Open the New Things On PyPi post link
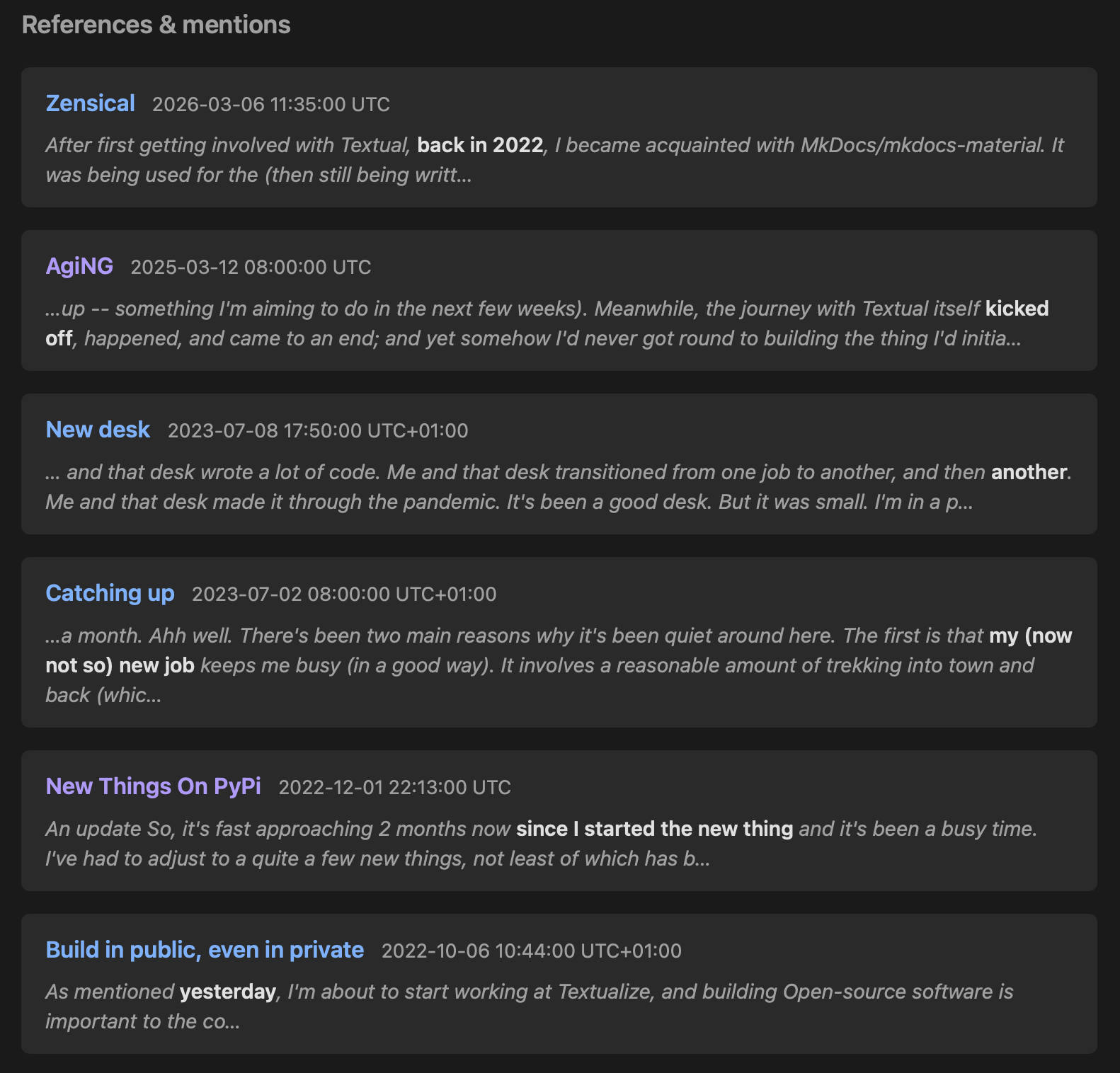 pos(153,786)
